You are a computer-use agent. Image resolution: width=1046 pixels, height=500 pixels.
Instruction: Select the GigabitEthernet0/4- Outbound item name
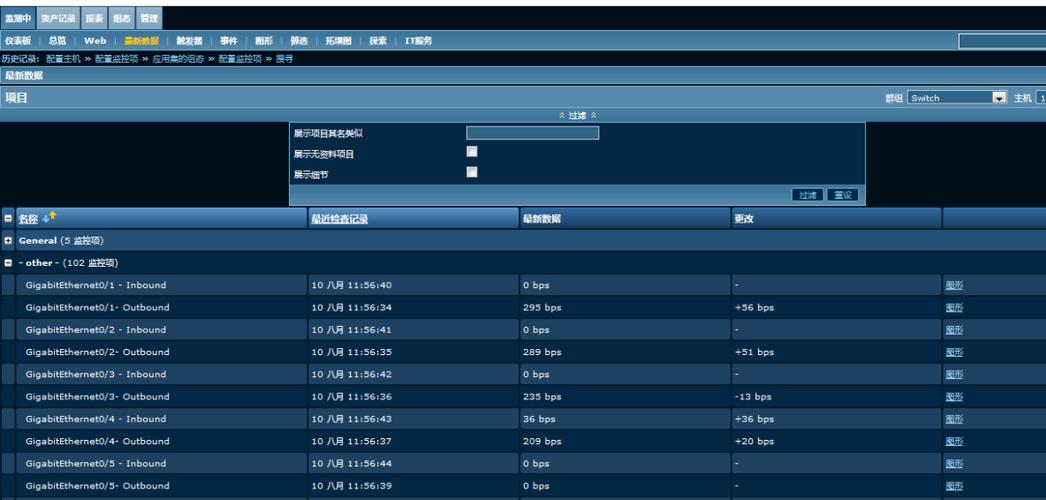[x=97, y=441]
